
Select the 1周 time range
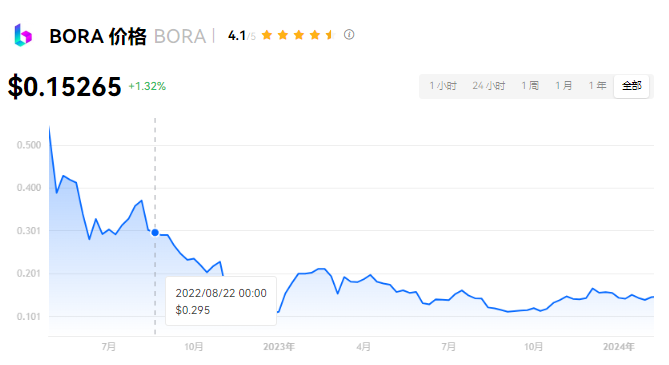click(530, 86)
